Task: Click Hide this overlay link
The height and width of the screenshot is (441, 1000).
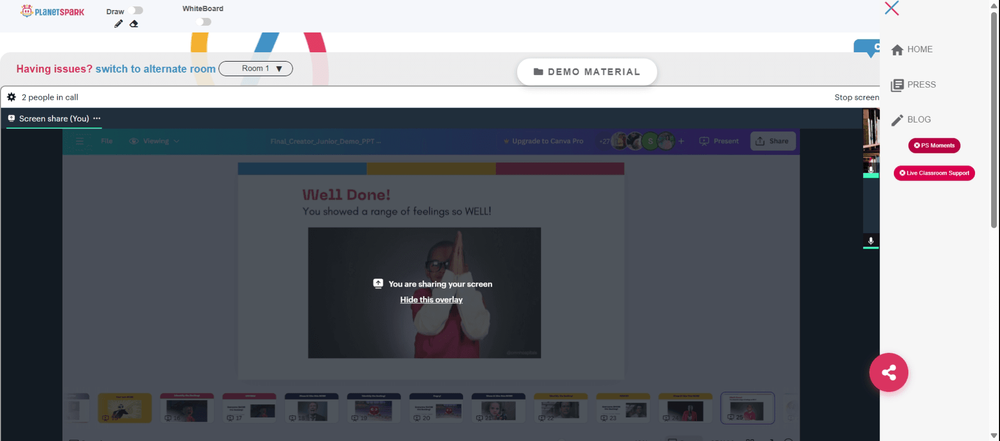Action: (431, 300)
